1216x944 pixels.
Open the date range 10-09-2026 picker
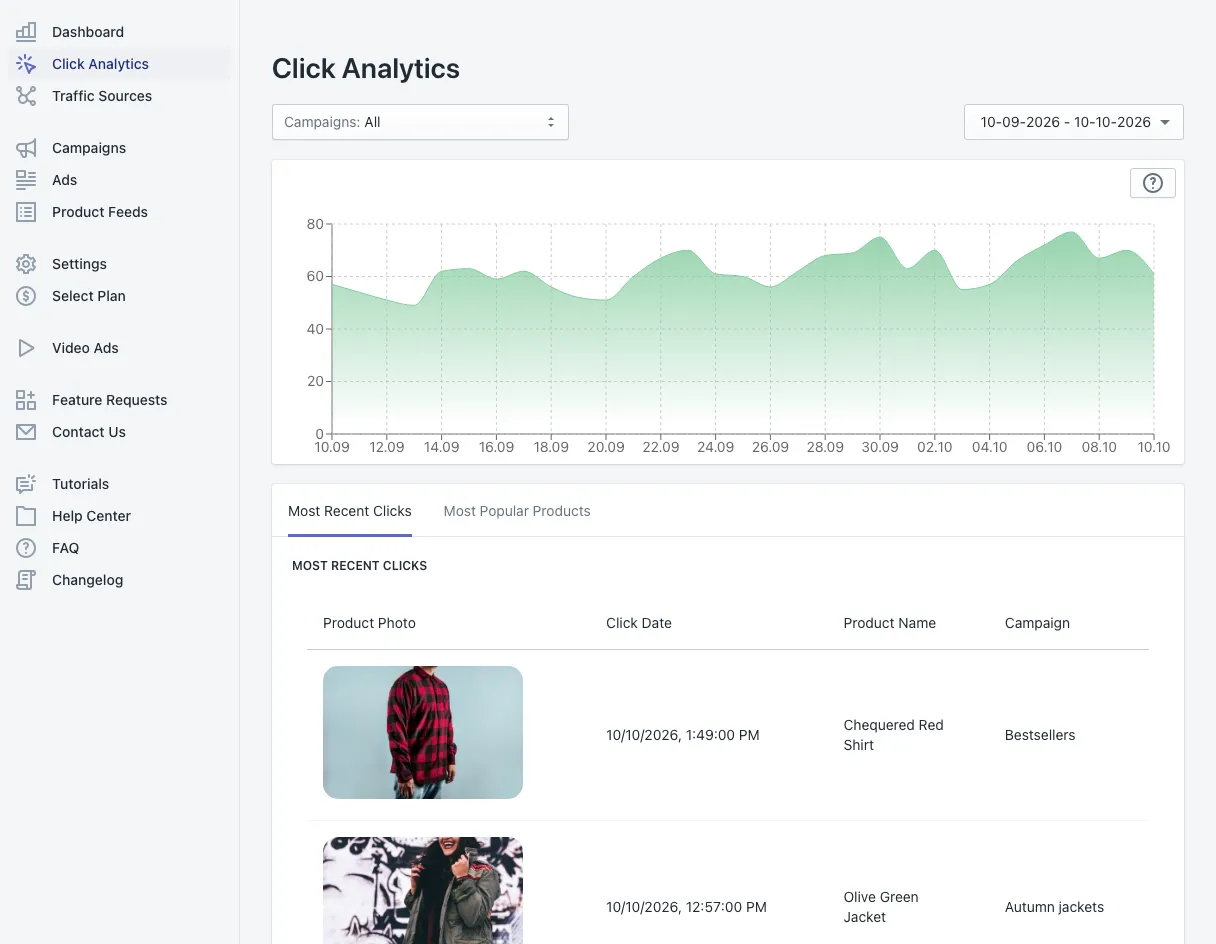coord(1074,122)
